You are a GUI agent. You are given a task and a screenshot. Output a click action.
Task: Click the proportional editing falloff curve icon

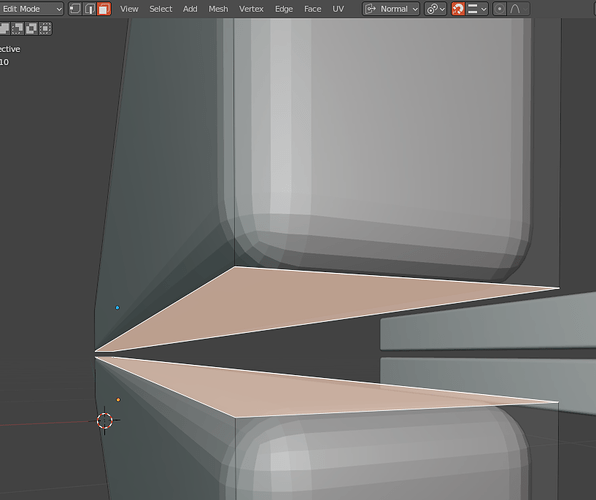pyautogui.click(x=519, y=9)
